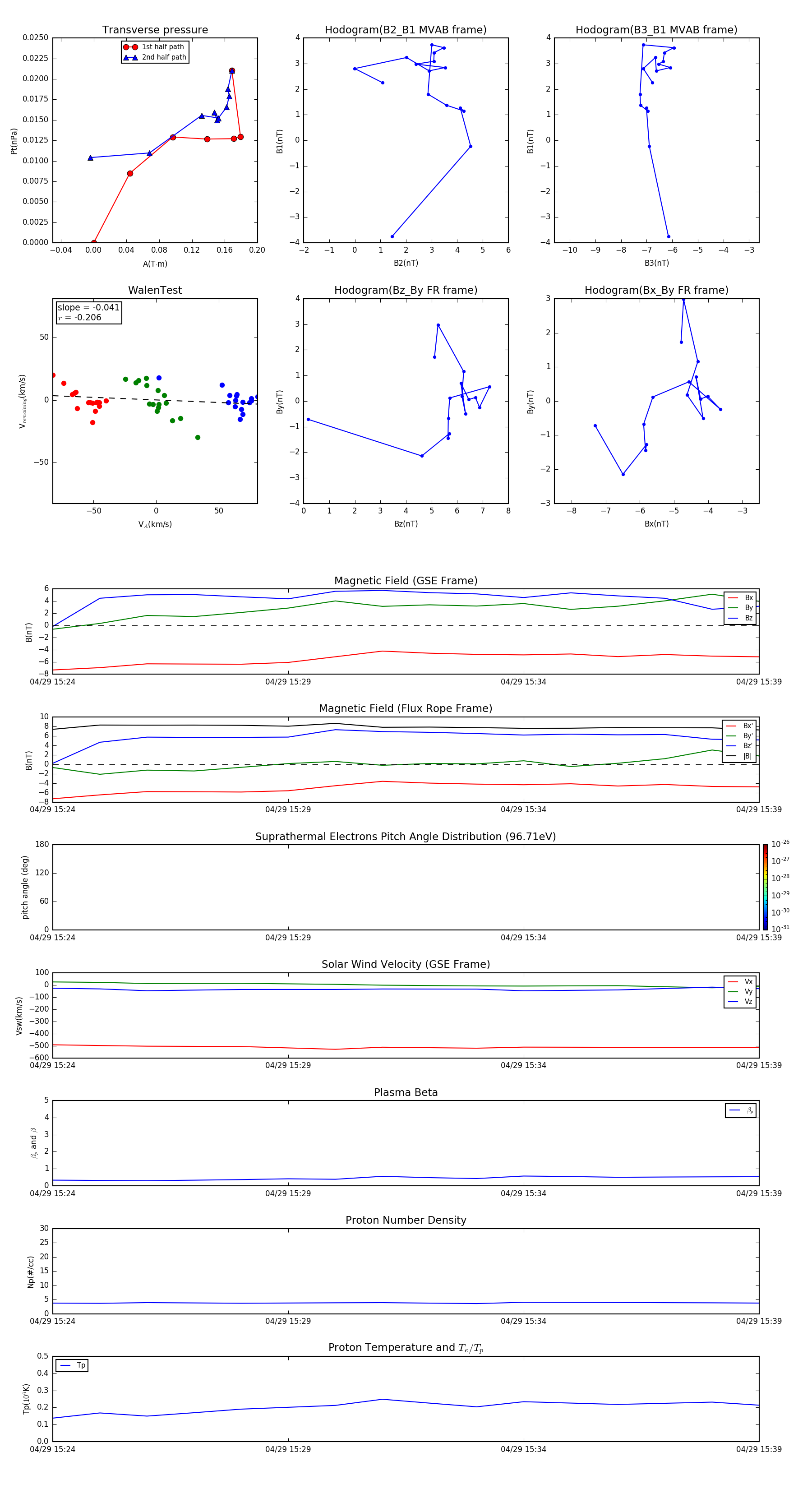Click the "B2(nT)" x-axis label

point(406,263)
